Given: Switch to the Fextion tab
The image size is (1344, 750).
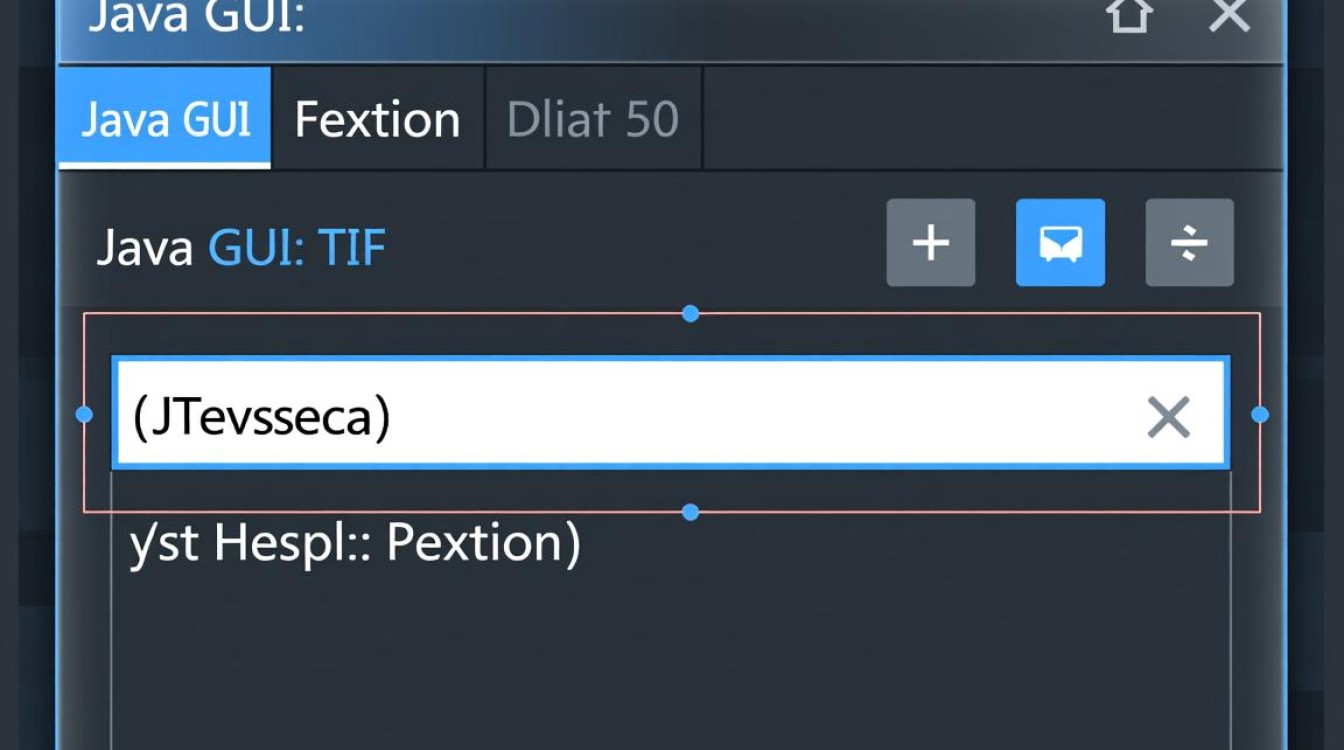Looking at the screenshot, I should point(375,118).
